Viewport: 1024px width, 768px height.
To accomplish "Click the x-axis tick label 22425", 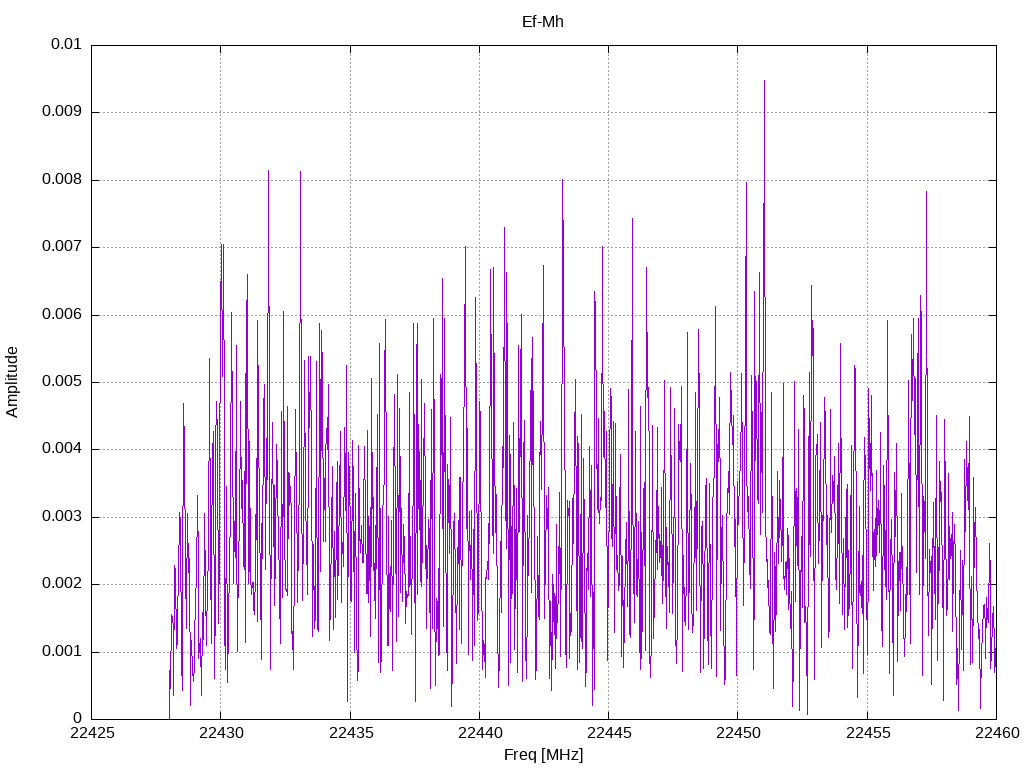I will pyautogui.click(x=92, y=733).
